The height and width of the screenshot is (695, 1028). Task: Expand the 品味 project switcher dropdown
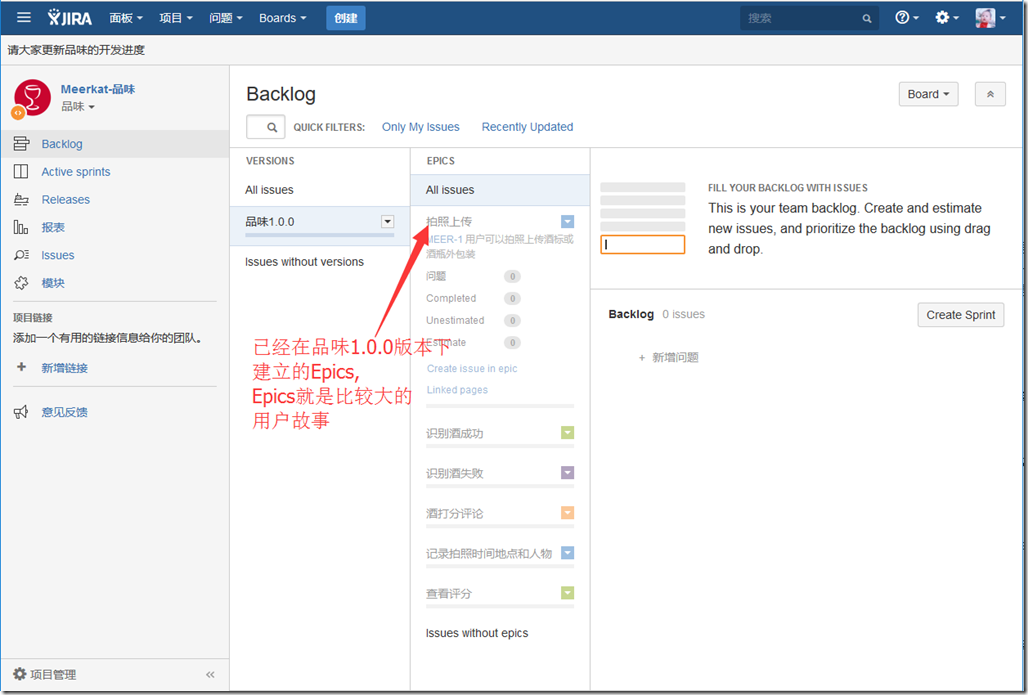point(78,106)
